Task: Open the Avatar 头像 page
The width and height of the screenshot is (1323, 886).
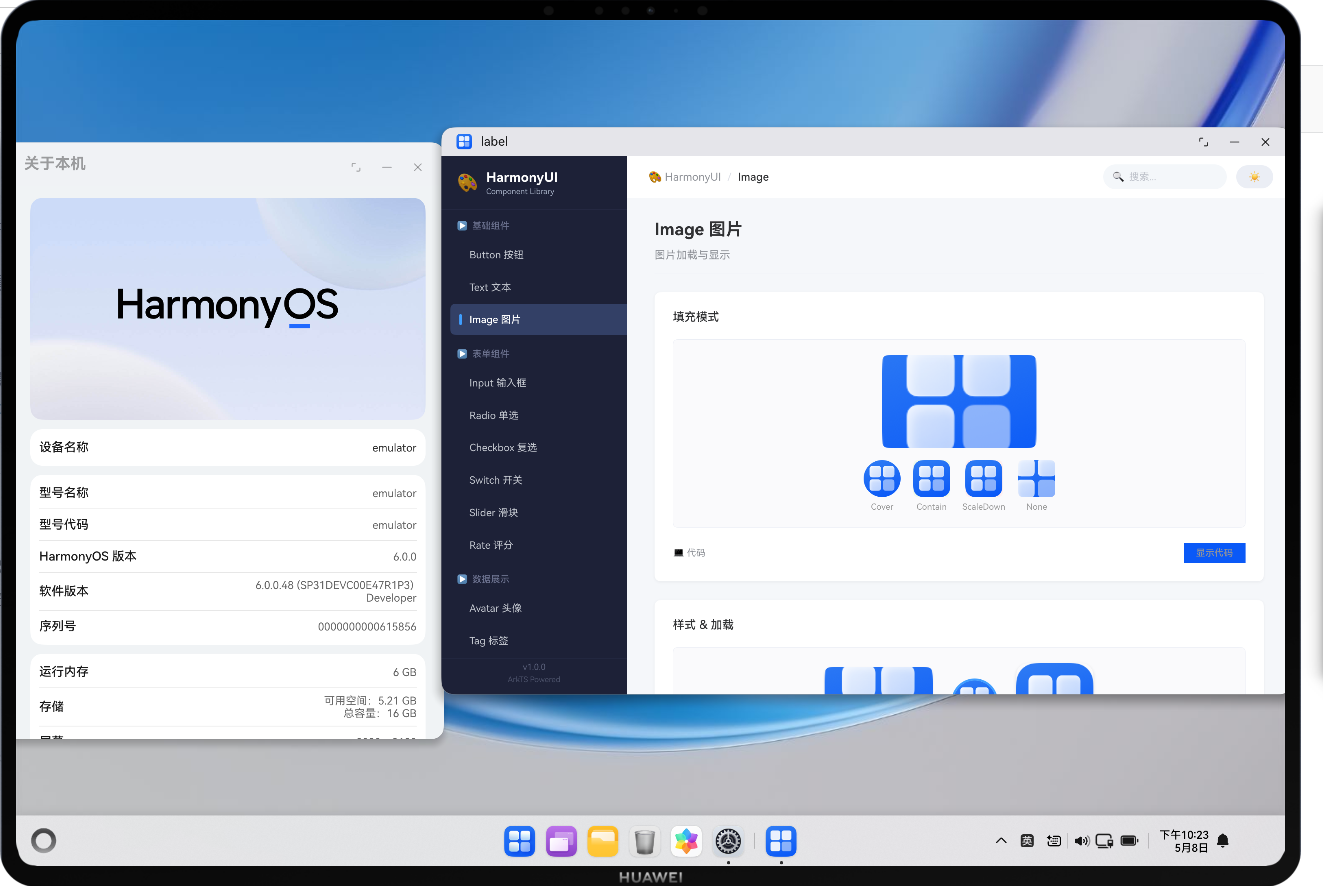Action: click(x=538, y=608)
